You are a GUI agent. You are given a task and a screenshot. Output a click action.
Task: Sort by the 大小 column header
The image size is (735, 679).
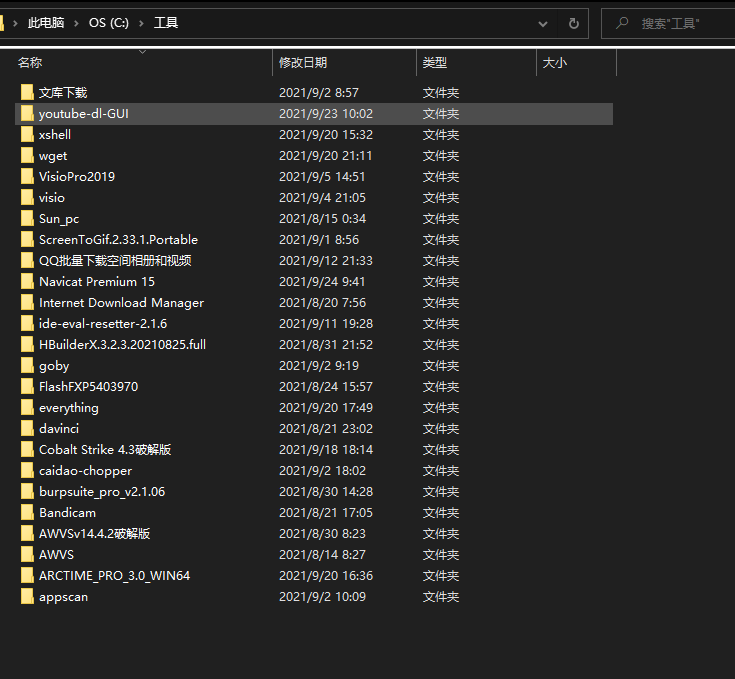(555, 62)
